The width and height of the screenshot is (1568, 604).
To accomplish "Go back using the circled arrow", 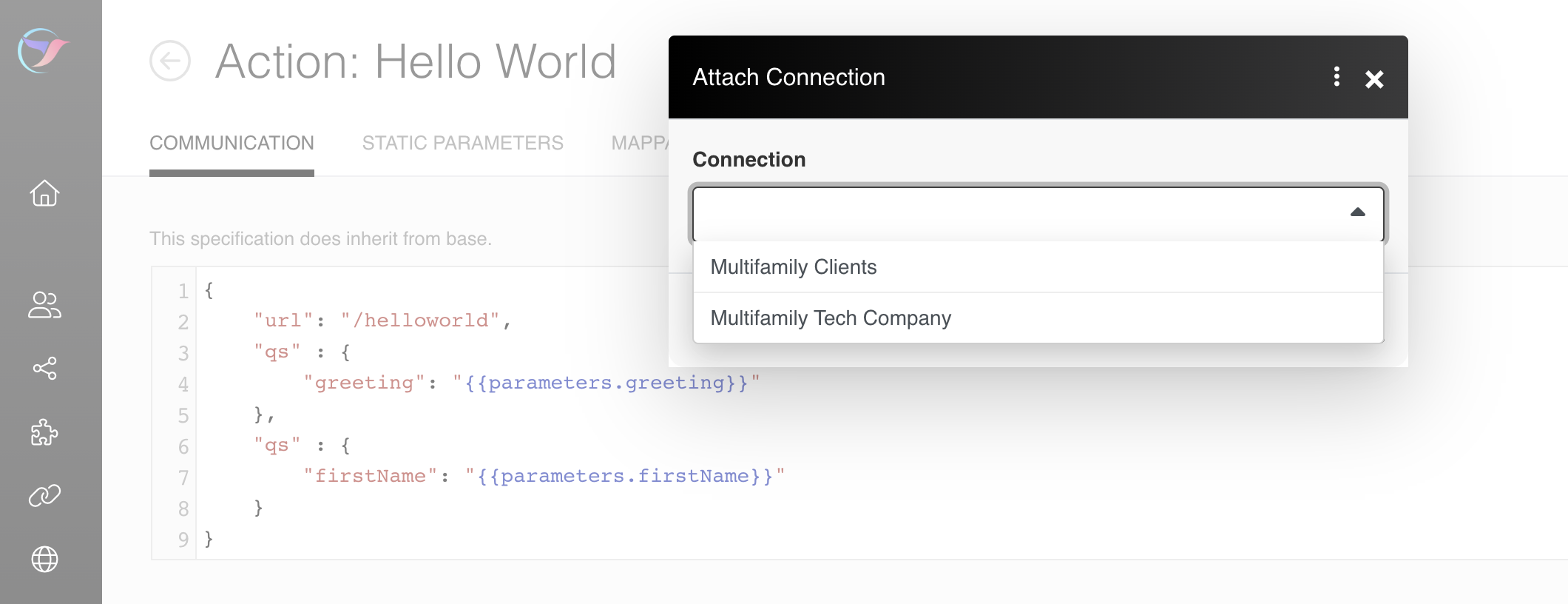I will pyautogui.click(x=170, y=61).
